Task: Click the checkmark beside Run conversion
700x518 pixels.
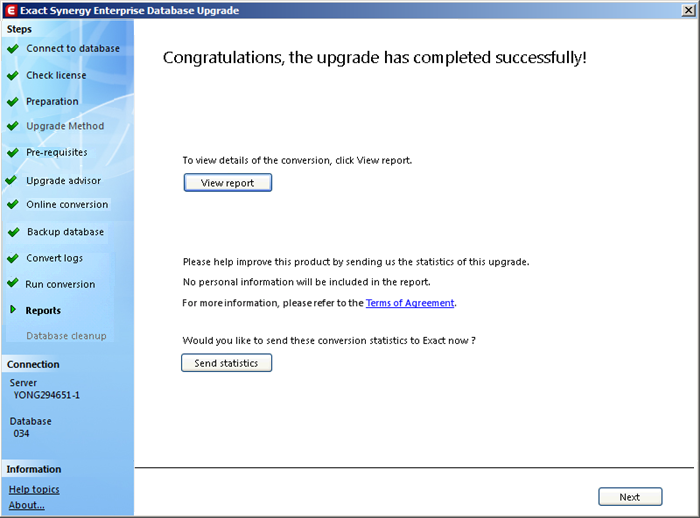Action: tap(13, 283)
